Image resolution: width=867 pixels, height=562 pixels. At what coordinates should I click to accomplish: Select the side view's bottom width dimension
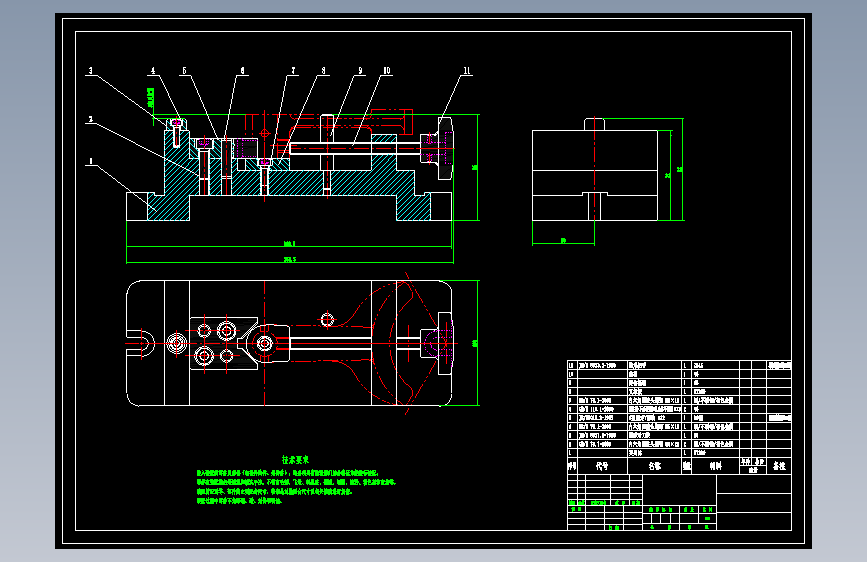click(x=563, y=241)
